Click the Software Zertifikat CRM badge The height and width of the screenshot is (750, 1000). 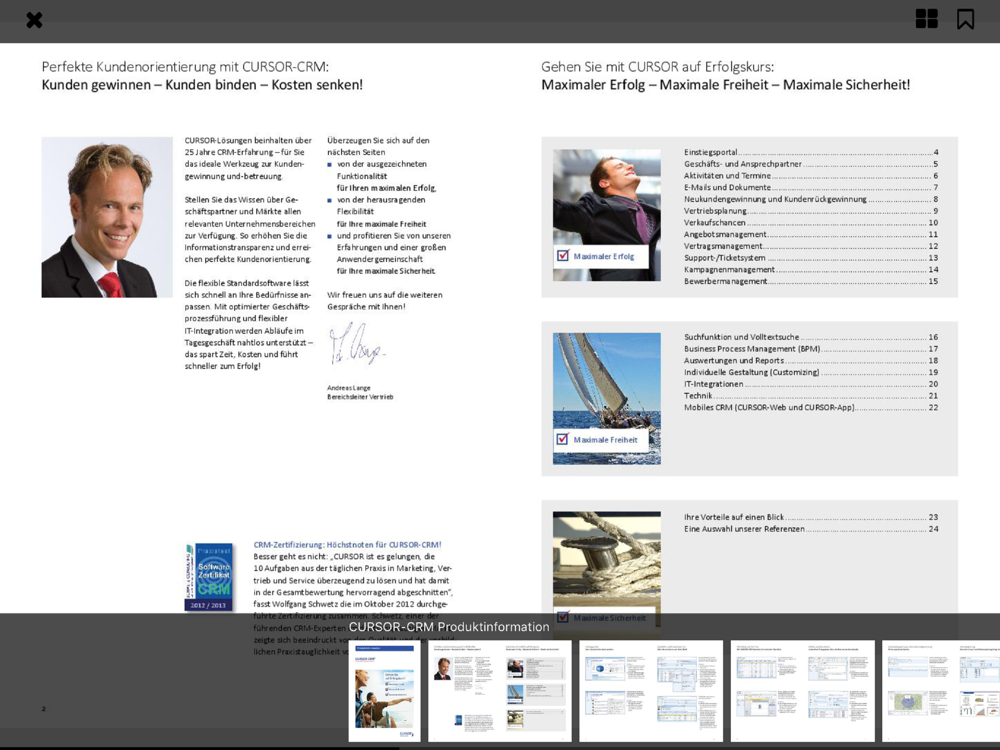pyautogui.click(x=209, y=577)
